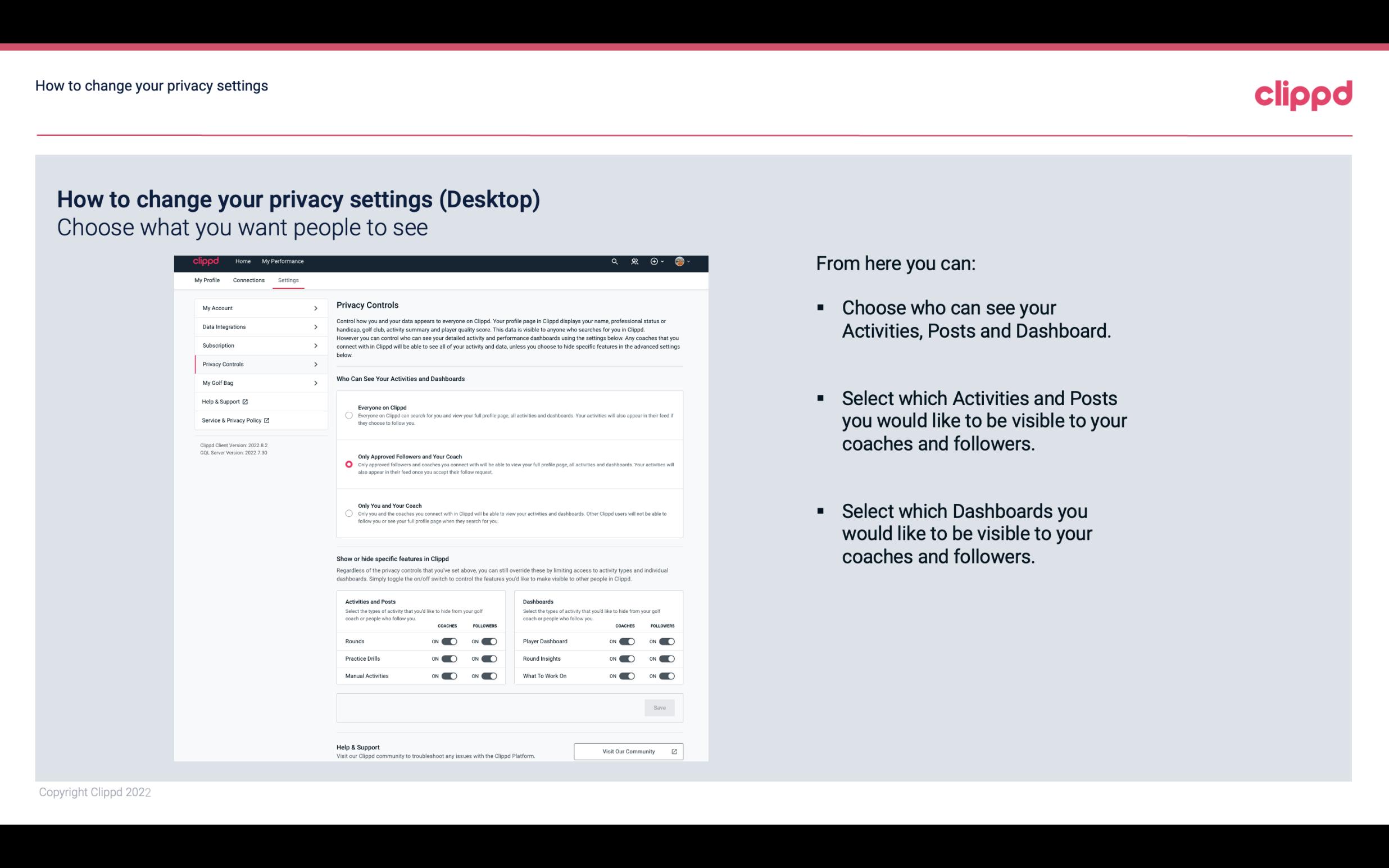
Task: Click the My Performance navigation icon
Action: click(283, 261)
